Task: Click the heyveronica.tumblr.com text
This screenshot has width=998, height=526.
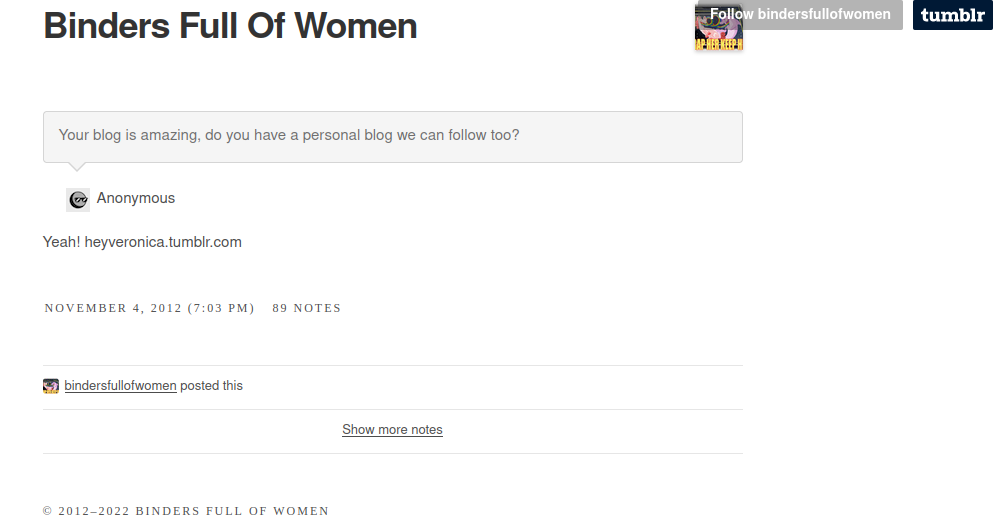Action: click(x=163, y=242)
